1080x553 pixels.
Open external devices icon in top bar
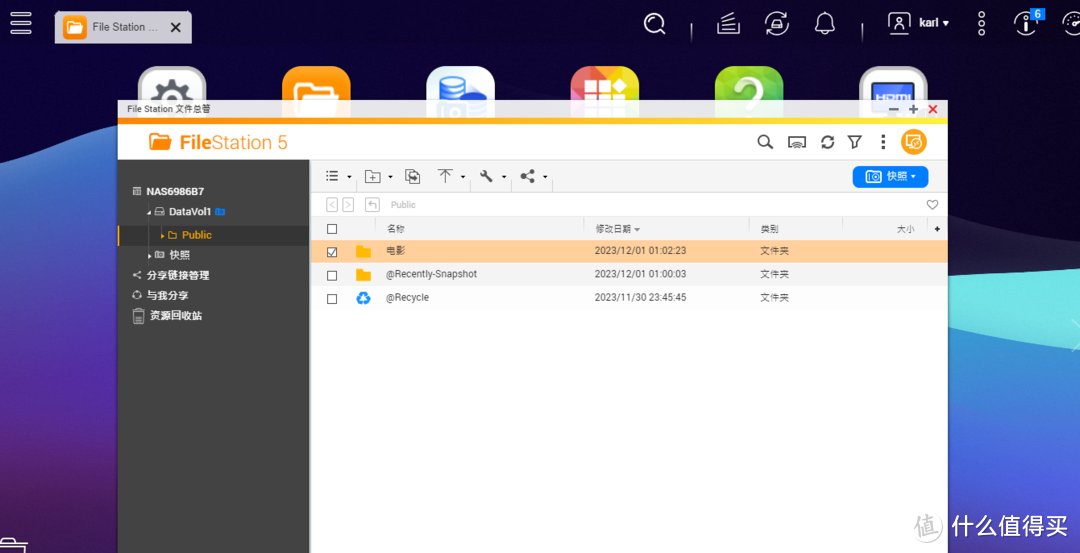pos(777,24)
